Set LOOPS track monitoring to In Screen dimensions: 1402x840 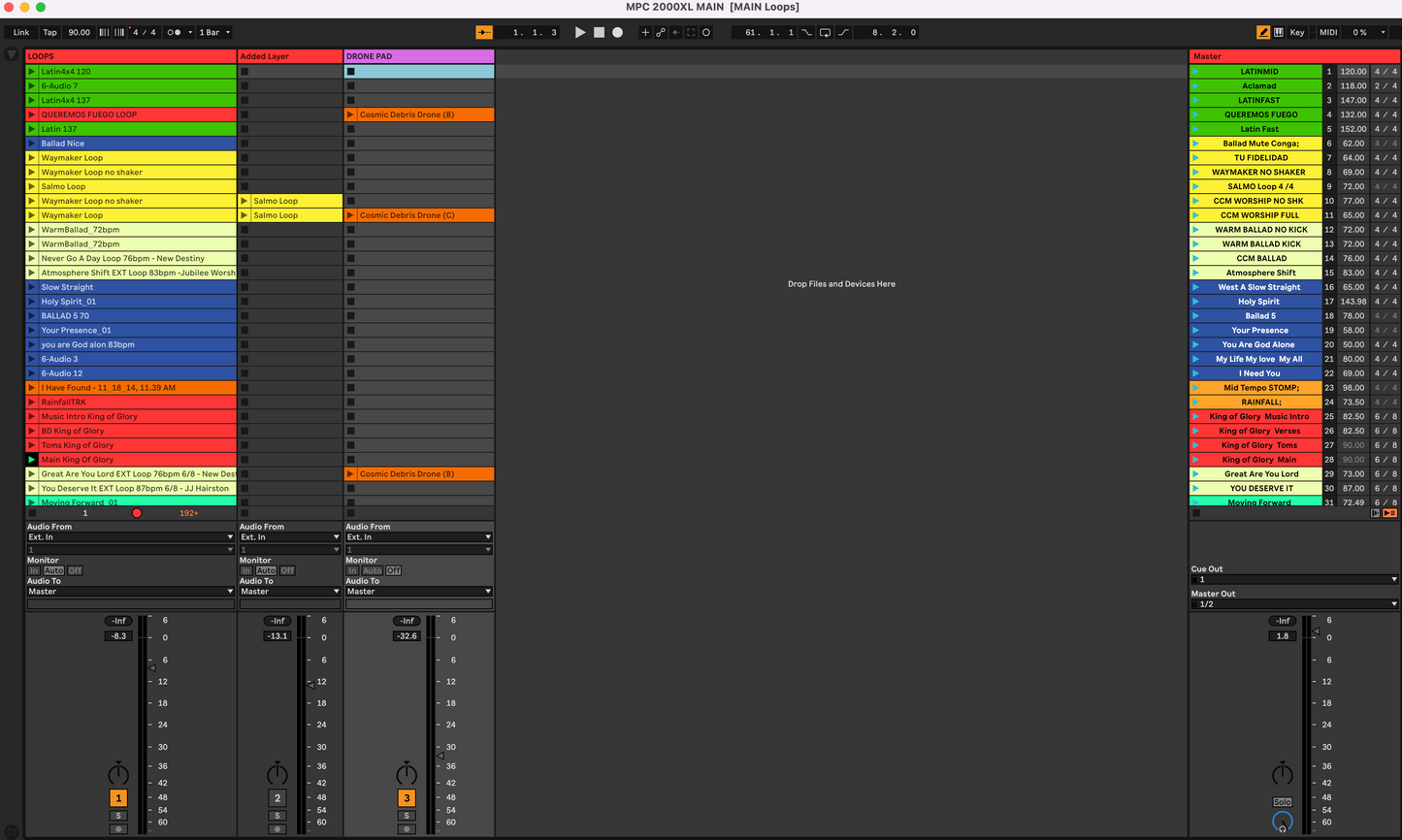click(x=35, y=570)
